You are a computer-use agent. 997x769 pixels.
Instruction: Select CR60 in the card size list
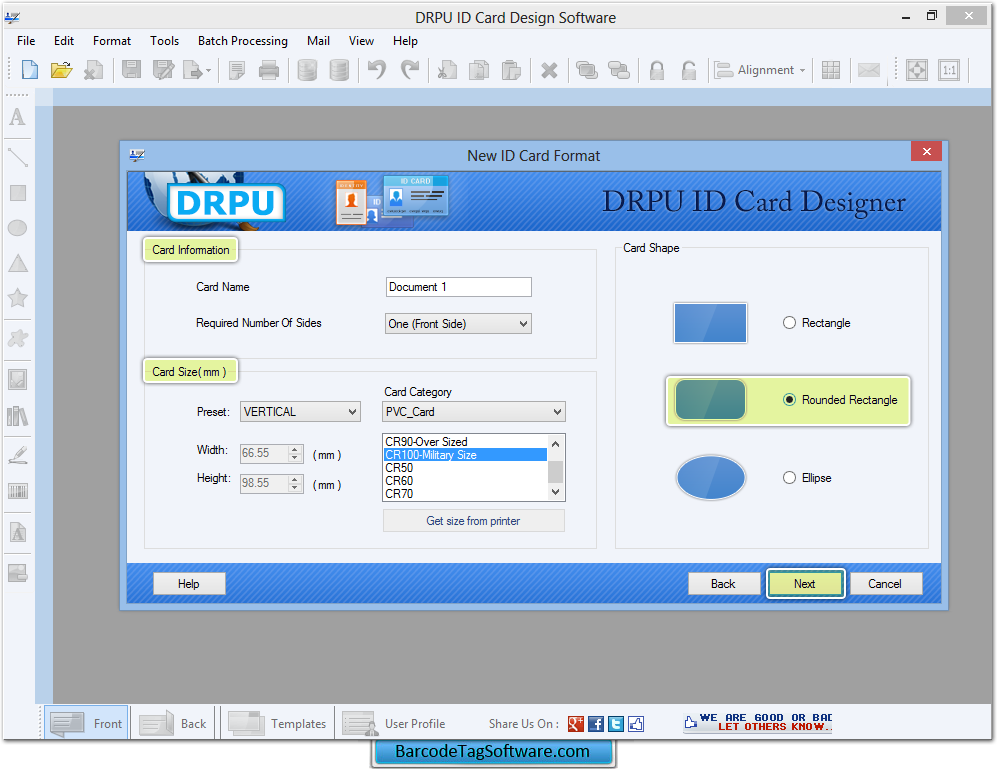[465, 481]
